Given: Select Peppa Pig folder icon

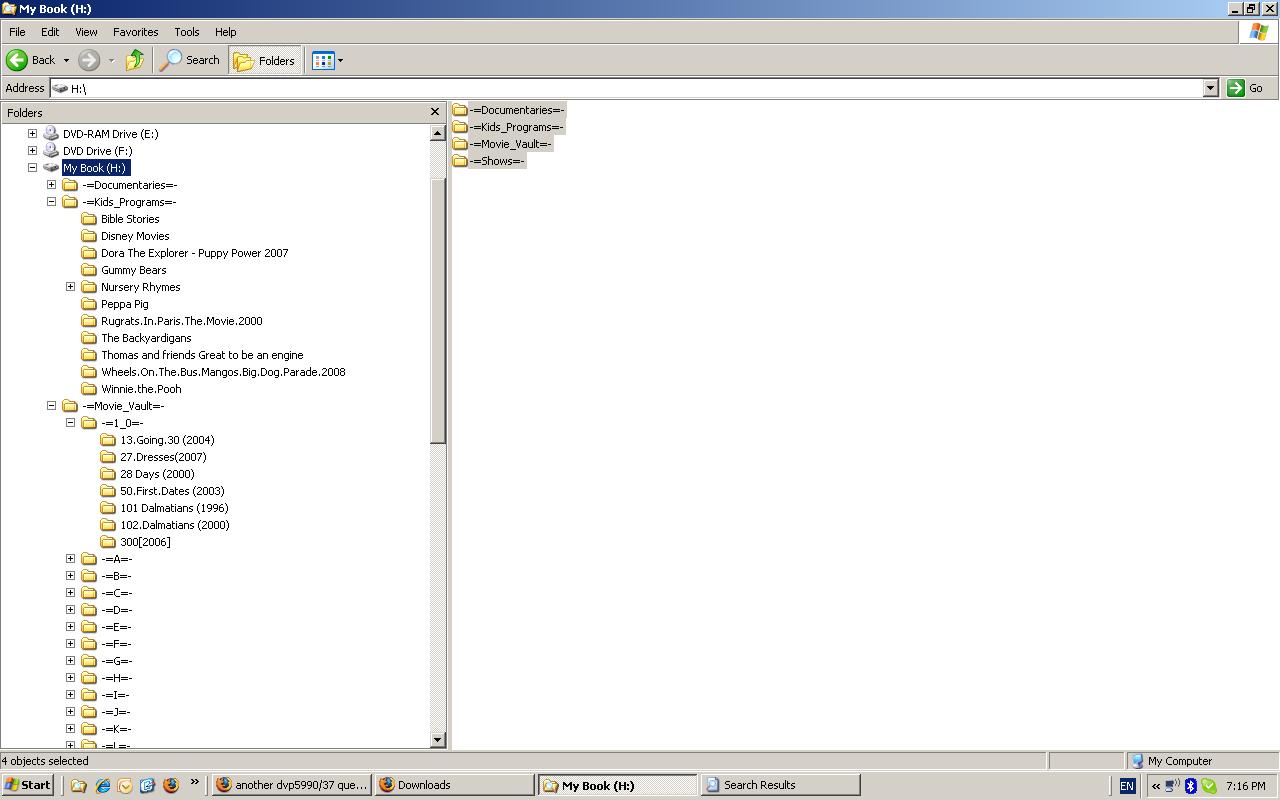Looking at the screenshot, I should [89, 304].
